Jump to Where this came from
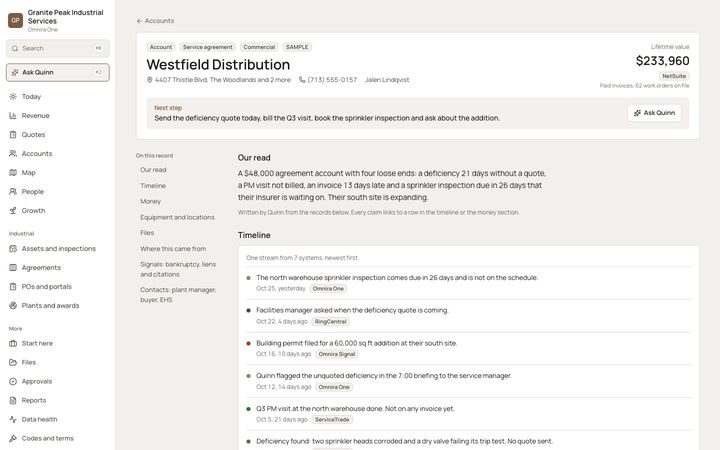 173,249
